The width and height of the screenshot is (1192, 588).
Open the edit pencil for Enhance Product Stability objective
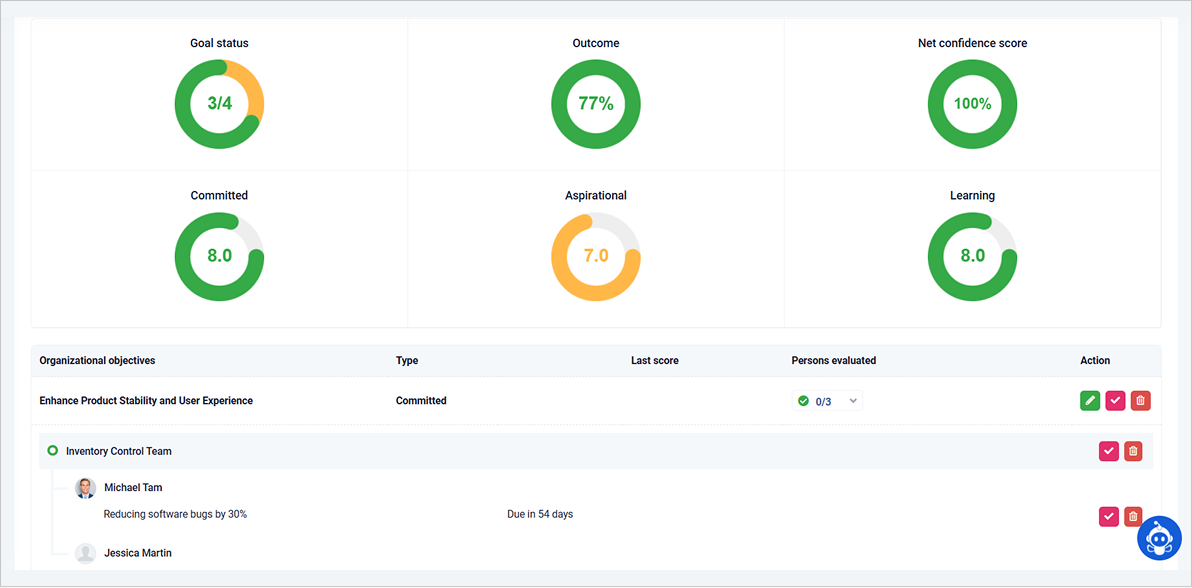[1090, 400]
